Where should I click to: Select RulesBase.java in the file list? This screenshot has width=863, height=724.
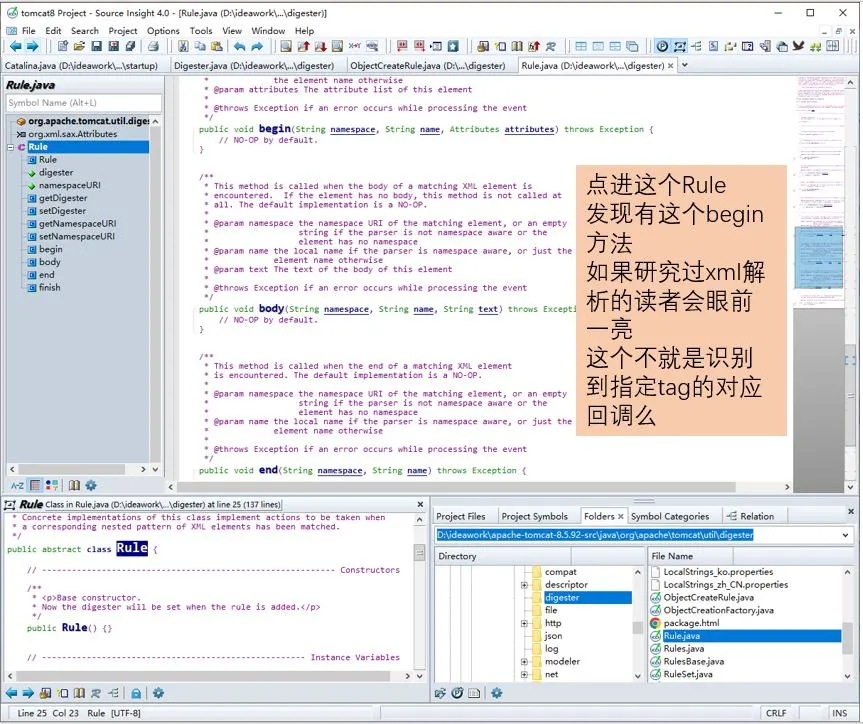pos(693,661)
